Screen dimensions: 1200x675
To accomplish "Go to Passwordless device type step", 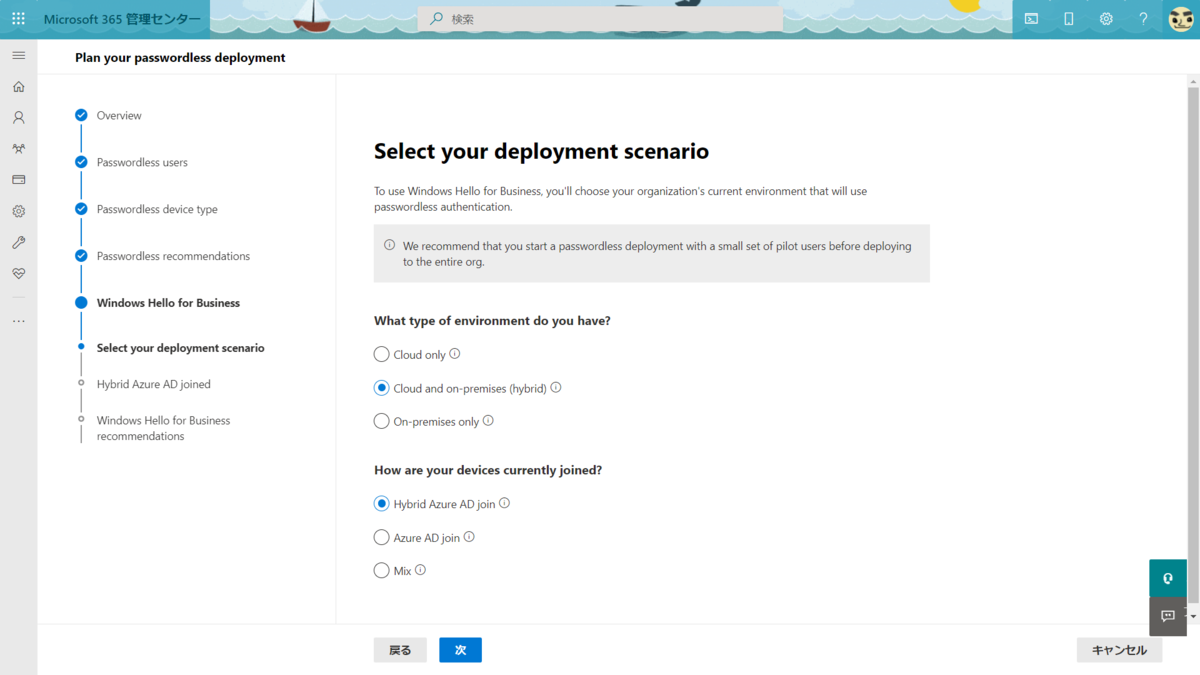I will click(x=157, y=209).
